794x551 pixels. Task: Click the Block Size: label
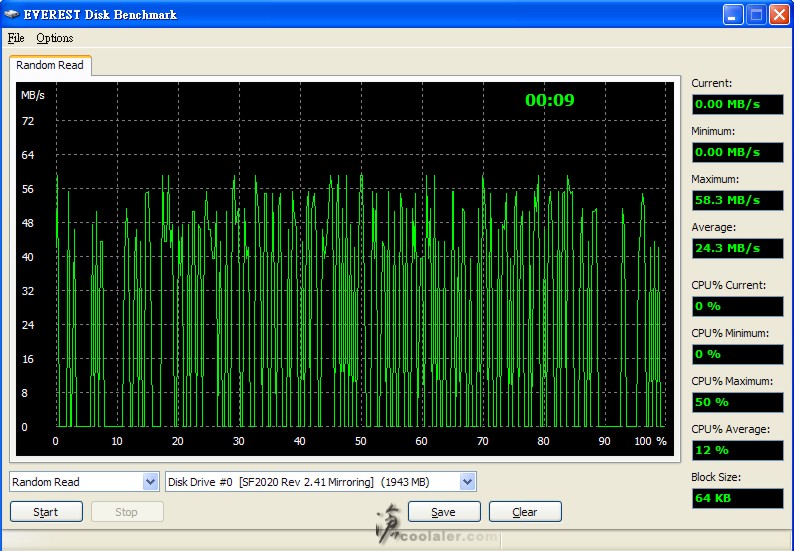point(716,477)
